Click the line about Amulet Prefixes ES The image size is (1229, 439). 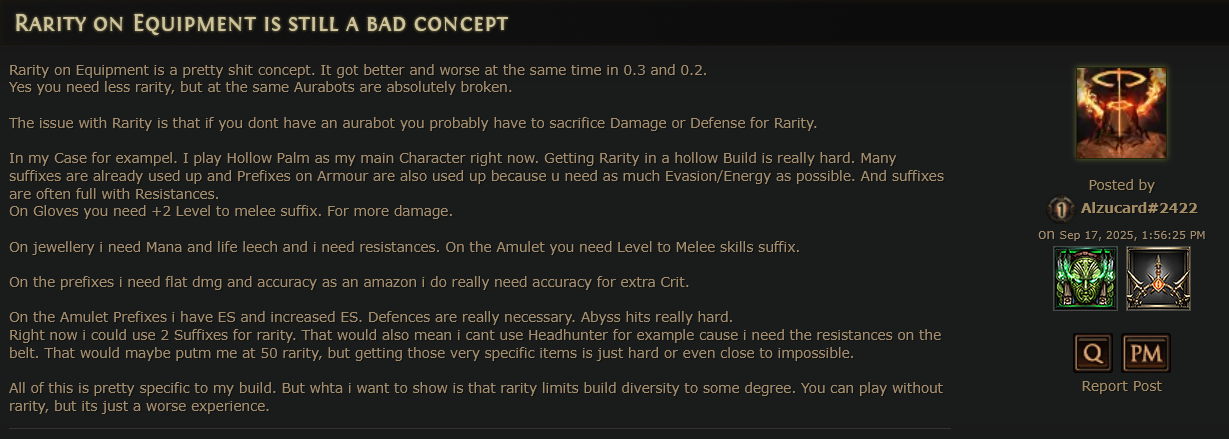[371, 317]
